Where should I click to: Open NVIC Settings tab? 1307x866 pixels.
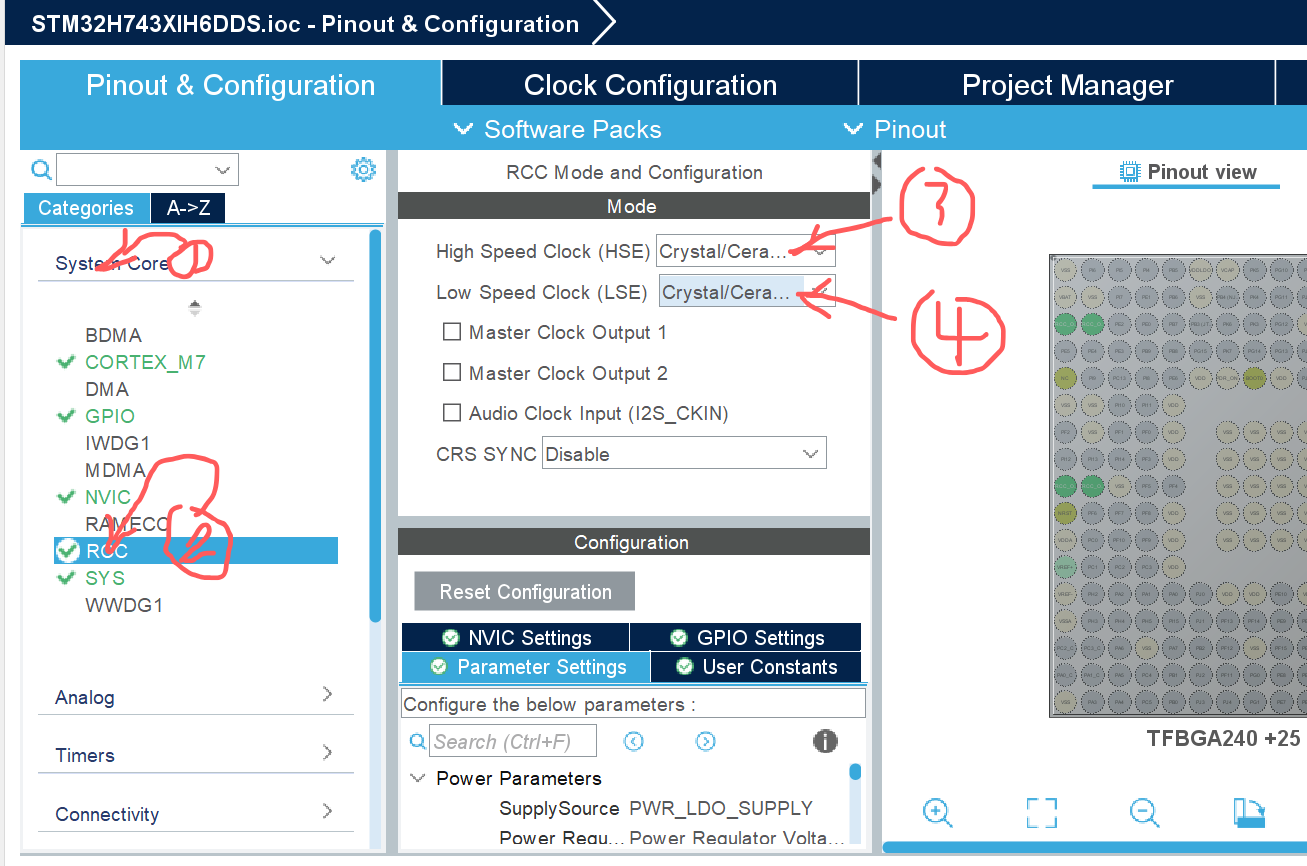coord(516,637)
